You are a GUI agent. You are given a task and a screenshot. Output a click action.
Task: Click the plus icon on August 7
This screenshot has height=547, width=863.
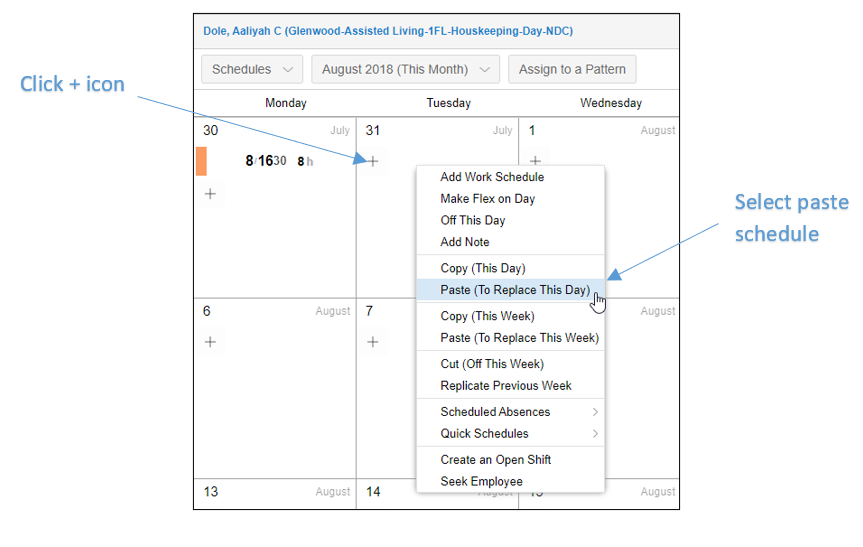(x=373, y=342)
